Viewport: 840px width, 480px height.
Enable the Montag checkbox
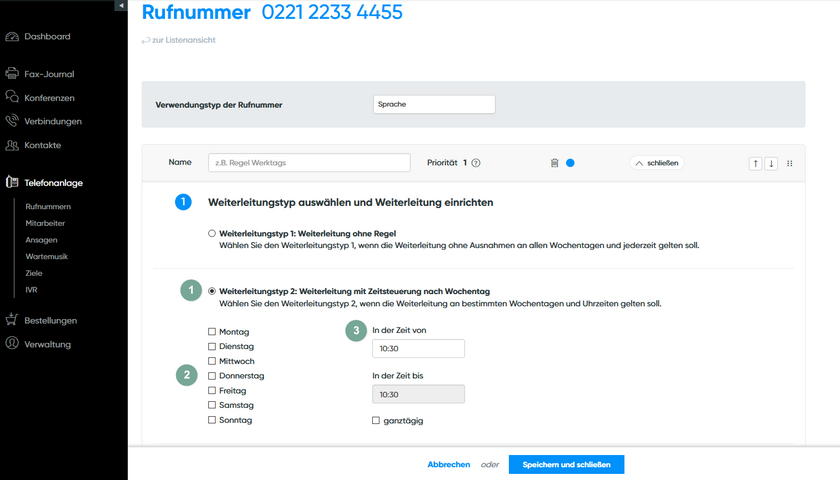coord(212,331)
